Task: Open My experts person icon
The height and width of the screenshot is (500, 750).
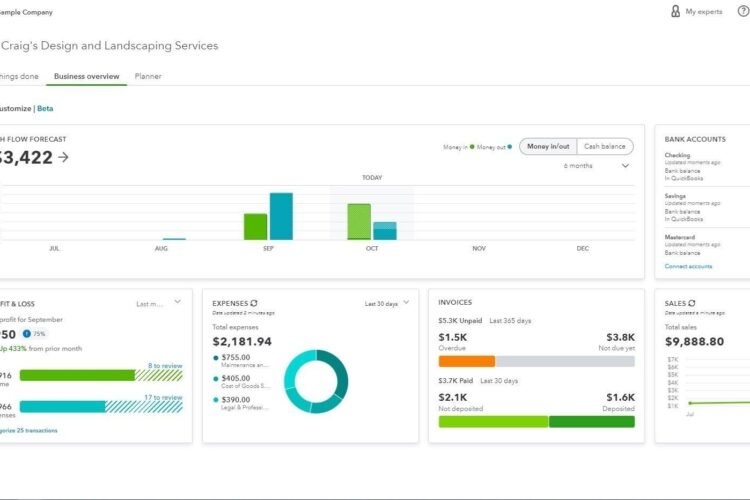Action: (x=675, y=11)
